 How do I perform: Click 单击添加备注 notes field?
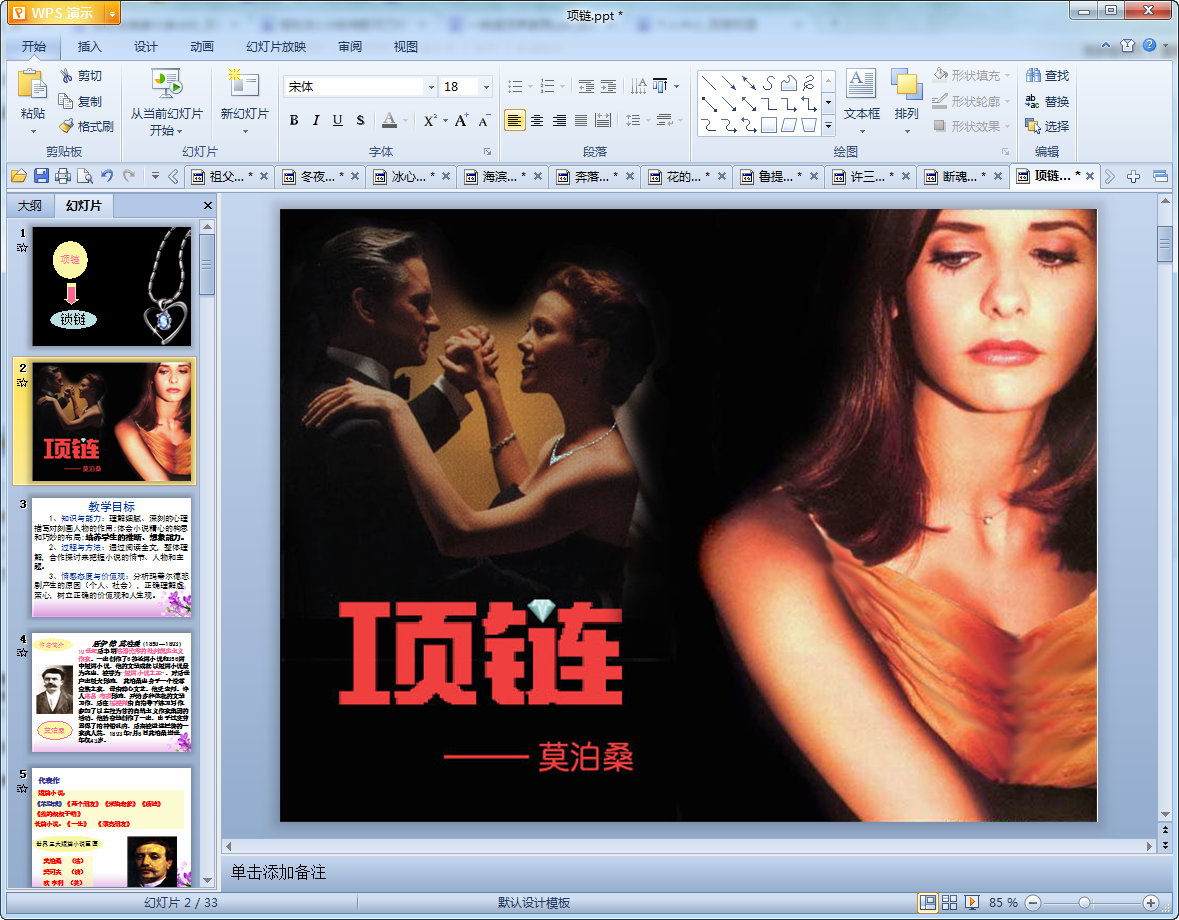coord(277,872)
